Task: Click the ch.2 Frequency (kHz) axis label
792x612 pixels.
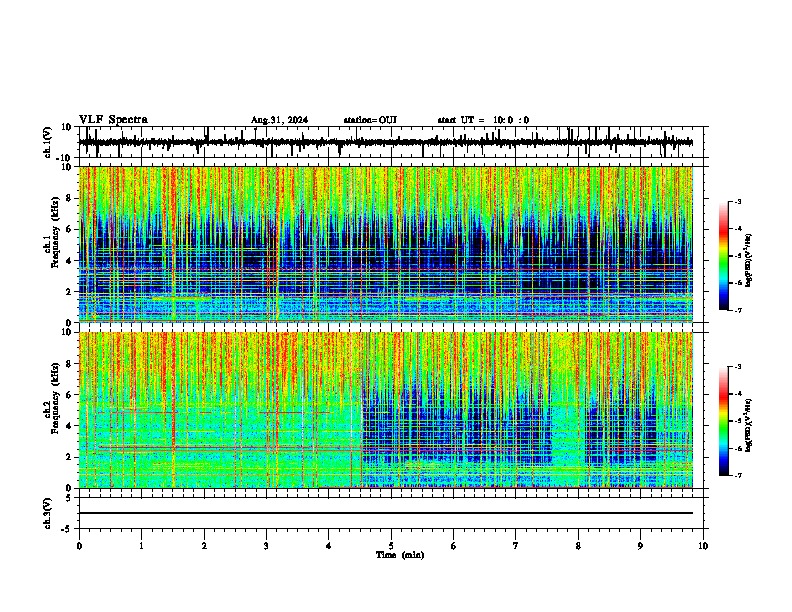Action: [x=51, y=398]
